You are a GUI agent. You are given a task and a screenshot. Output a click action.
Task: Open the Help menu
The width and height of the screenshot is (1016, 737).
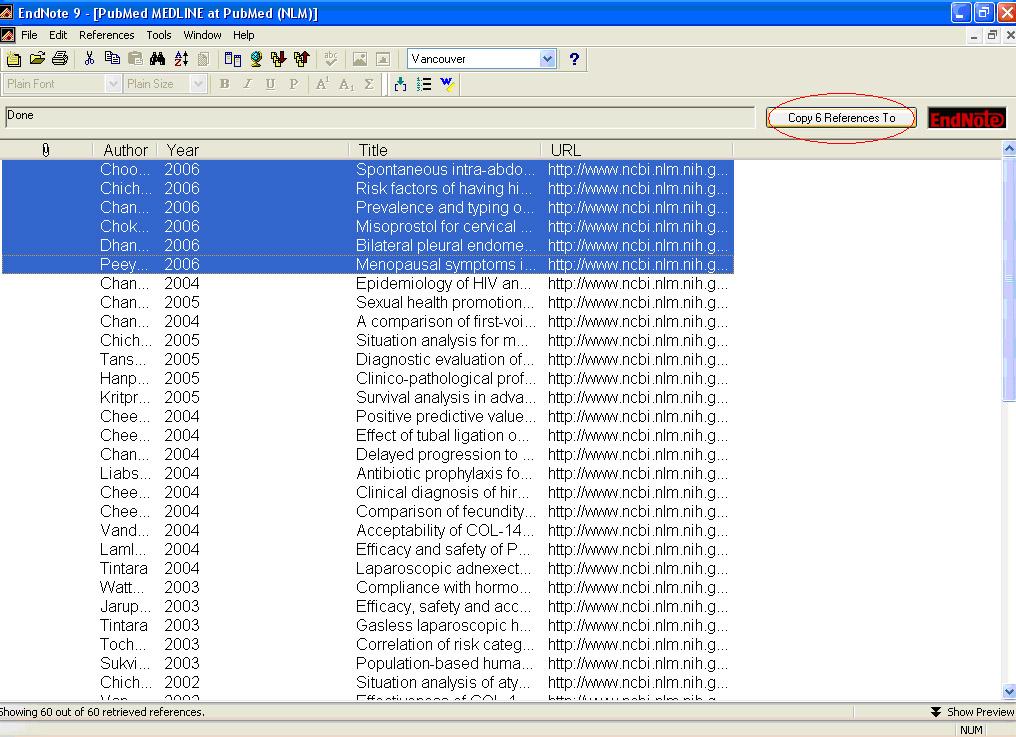(x=244, y=35)
